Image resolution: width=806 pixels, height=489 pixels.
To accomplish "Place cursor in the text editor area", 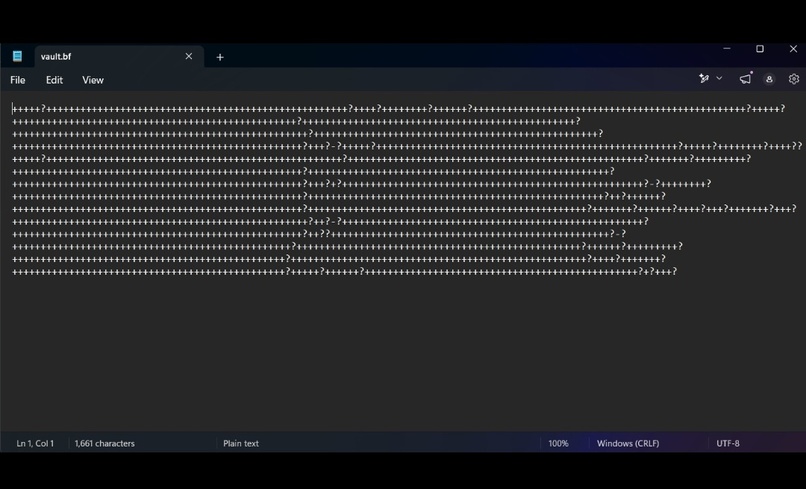I will pos(403,261).
